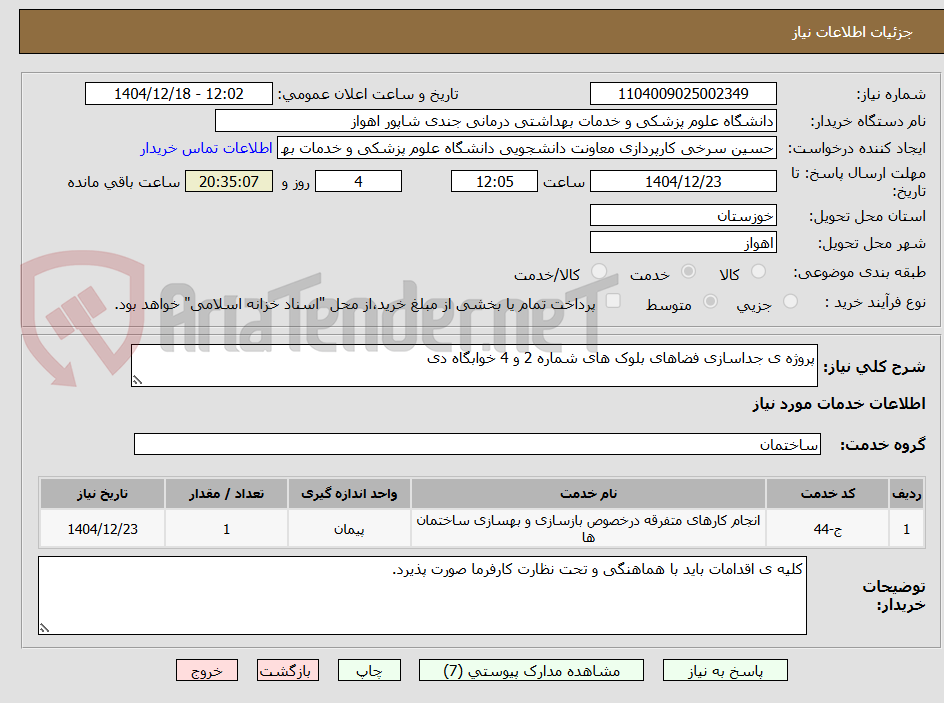Open the اطلاعات تماس خریدار link
944x703 pixels.
coord(206,148)
